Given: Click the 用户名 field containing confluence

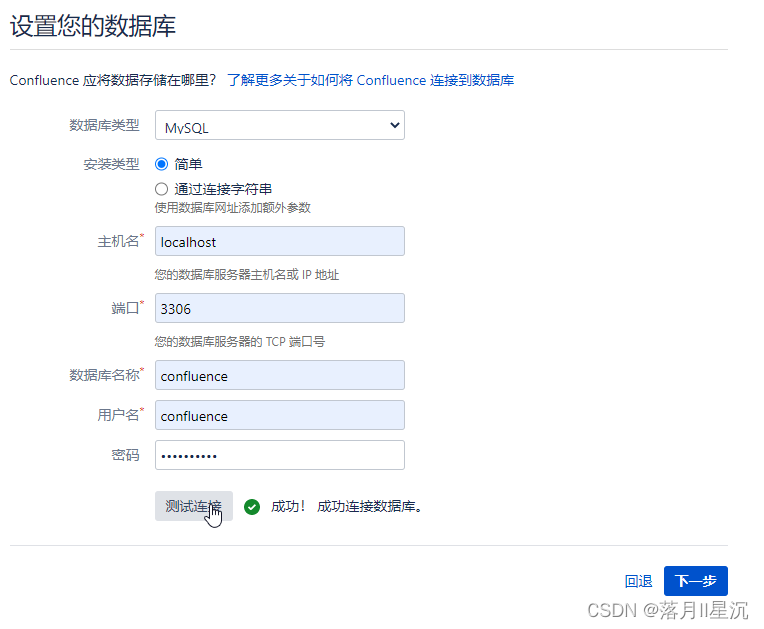Looking at the screenshot, I should (x=280, y=415).
